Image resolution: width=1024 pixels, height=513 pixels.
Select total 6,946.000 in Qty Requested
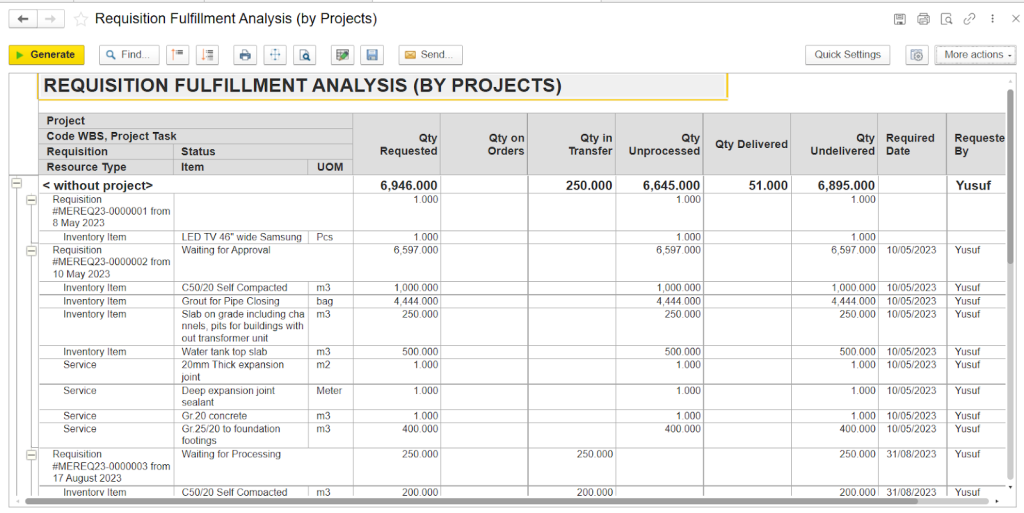coord(396,186)
